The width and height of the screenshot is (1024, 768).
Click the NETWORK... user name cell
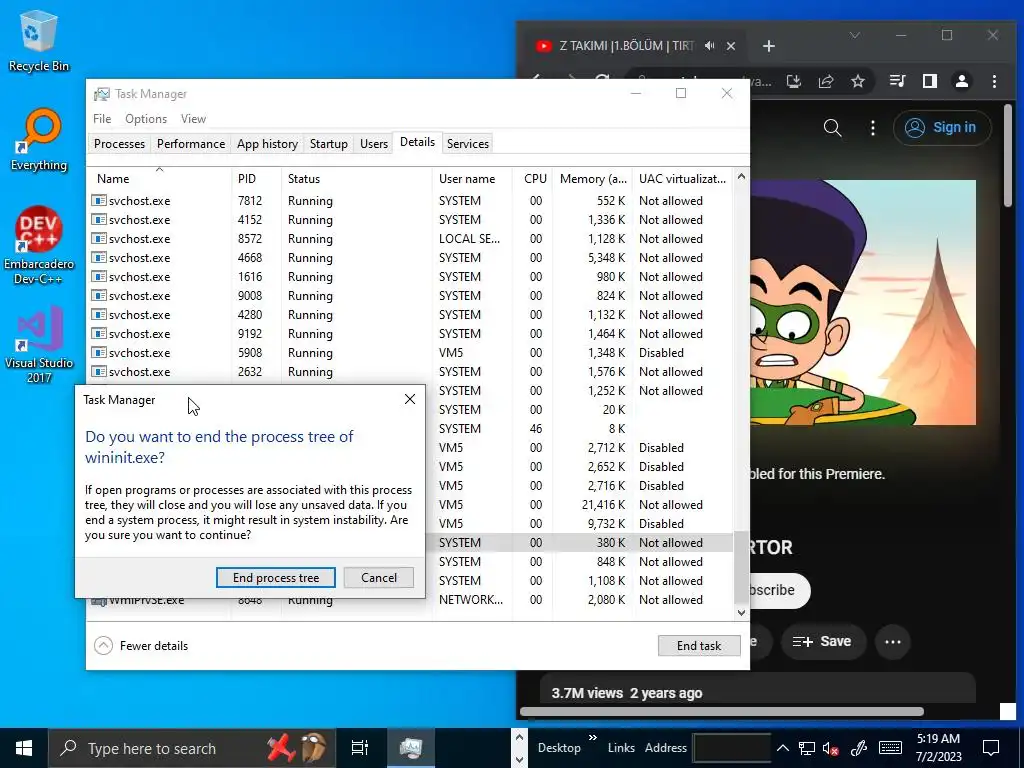[471, 600]
